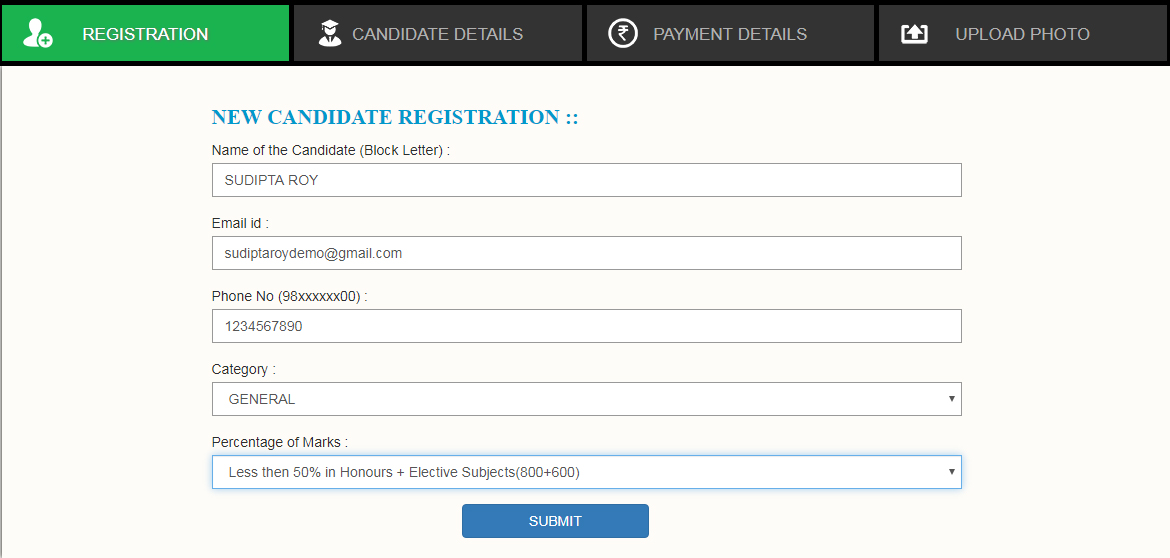Go to the Payment Details tab label
Viewport: 1170px width, 558px height.
click(x=730, y=34)
